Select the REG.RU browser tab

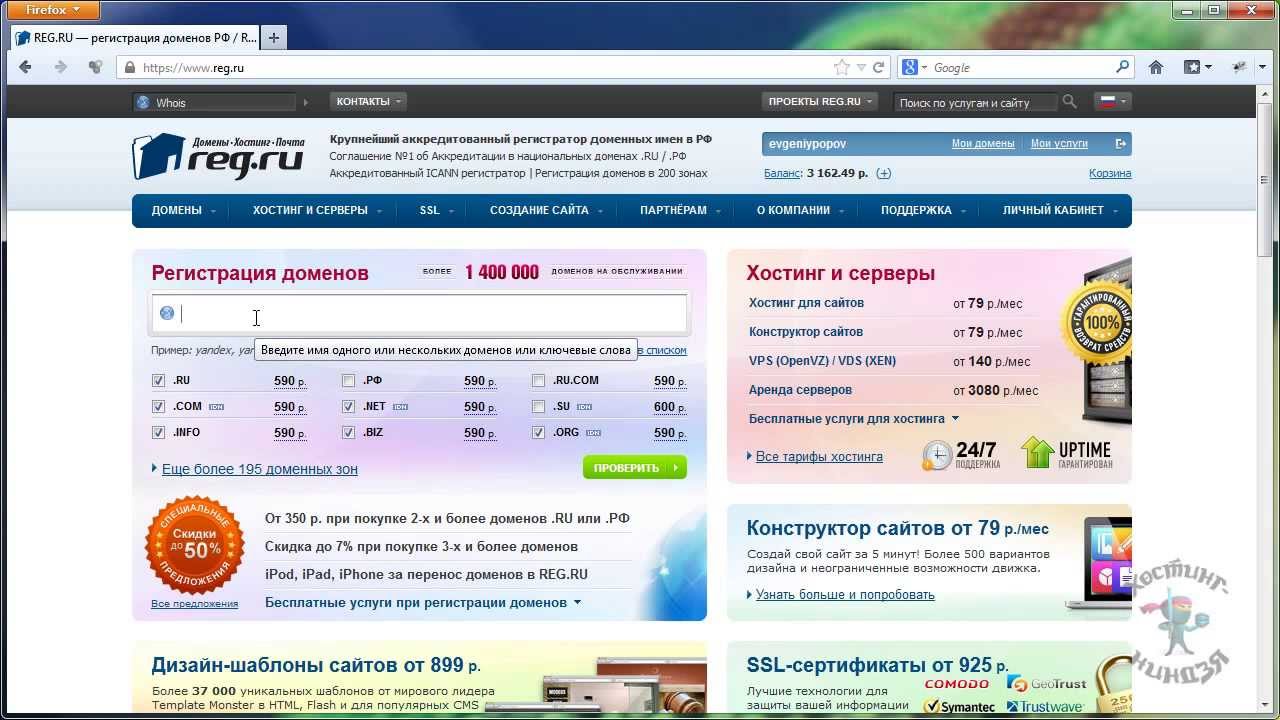pyautogui.click(x=135, y=38)
